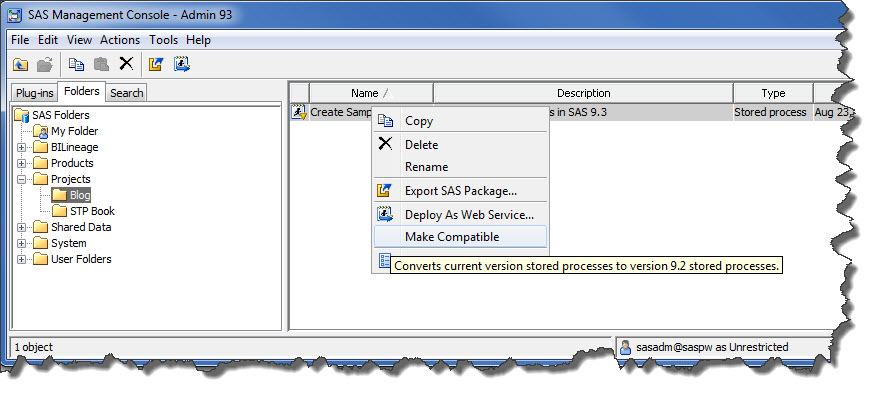
Task: Sort by the Name column header
Action: point(371,93)
